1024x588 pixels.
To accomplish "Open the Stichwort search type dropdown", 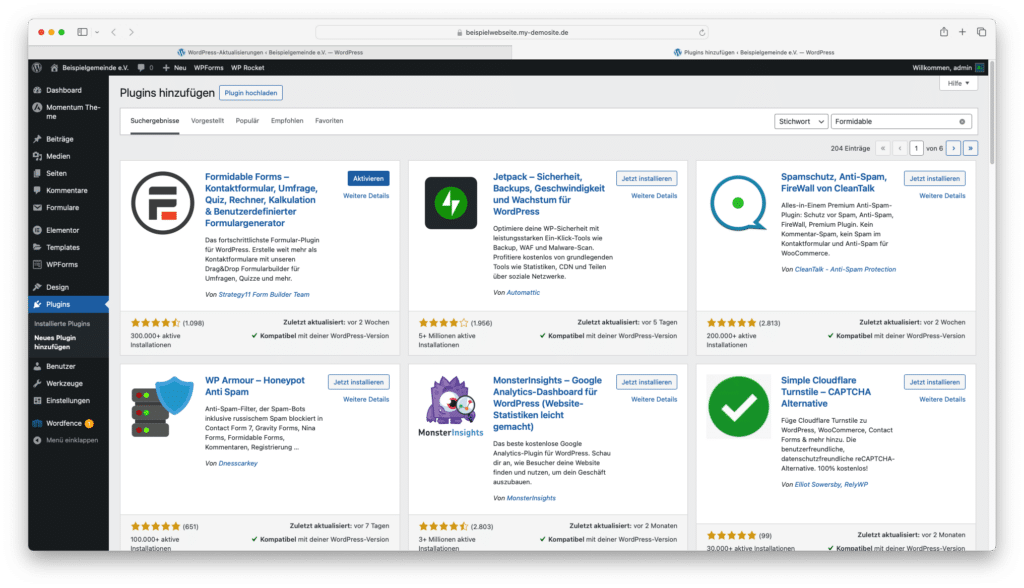I will [801, 122].
